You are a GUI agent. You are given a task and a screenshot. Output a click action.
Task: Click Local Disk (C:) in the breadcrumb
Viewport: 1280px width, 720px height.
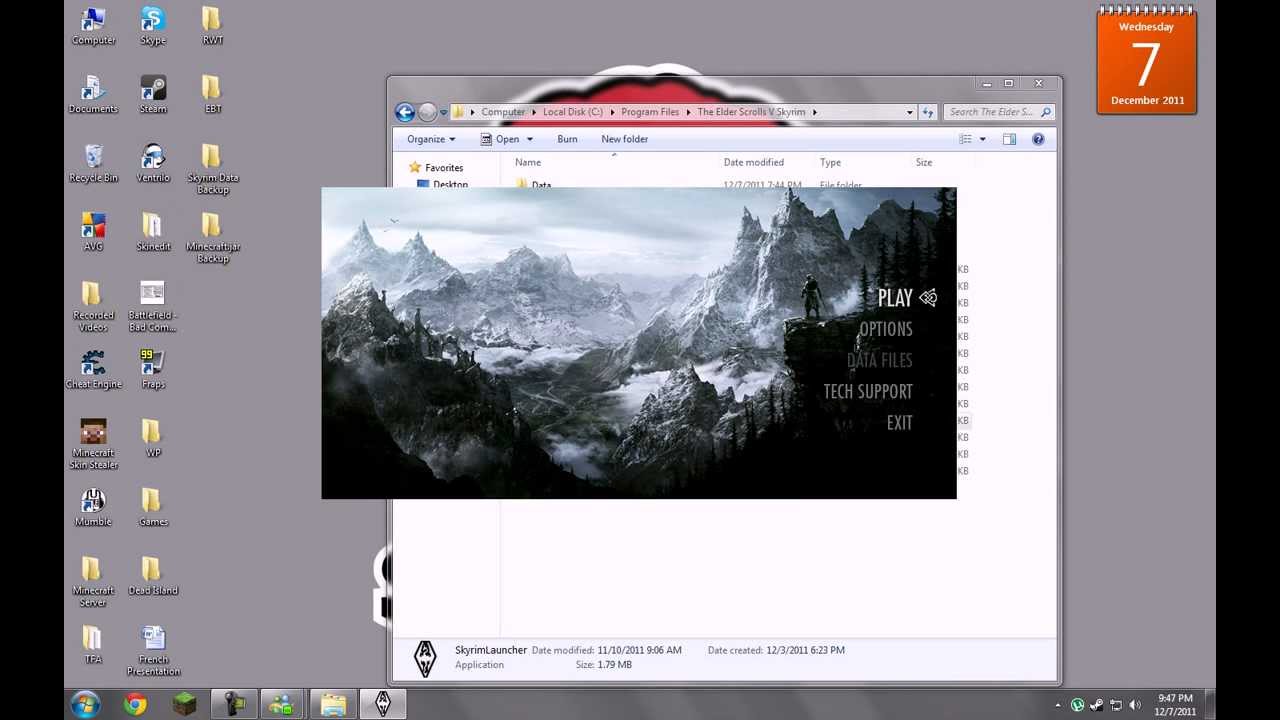coord(573,112)
